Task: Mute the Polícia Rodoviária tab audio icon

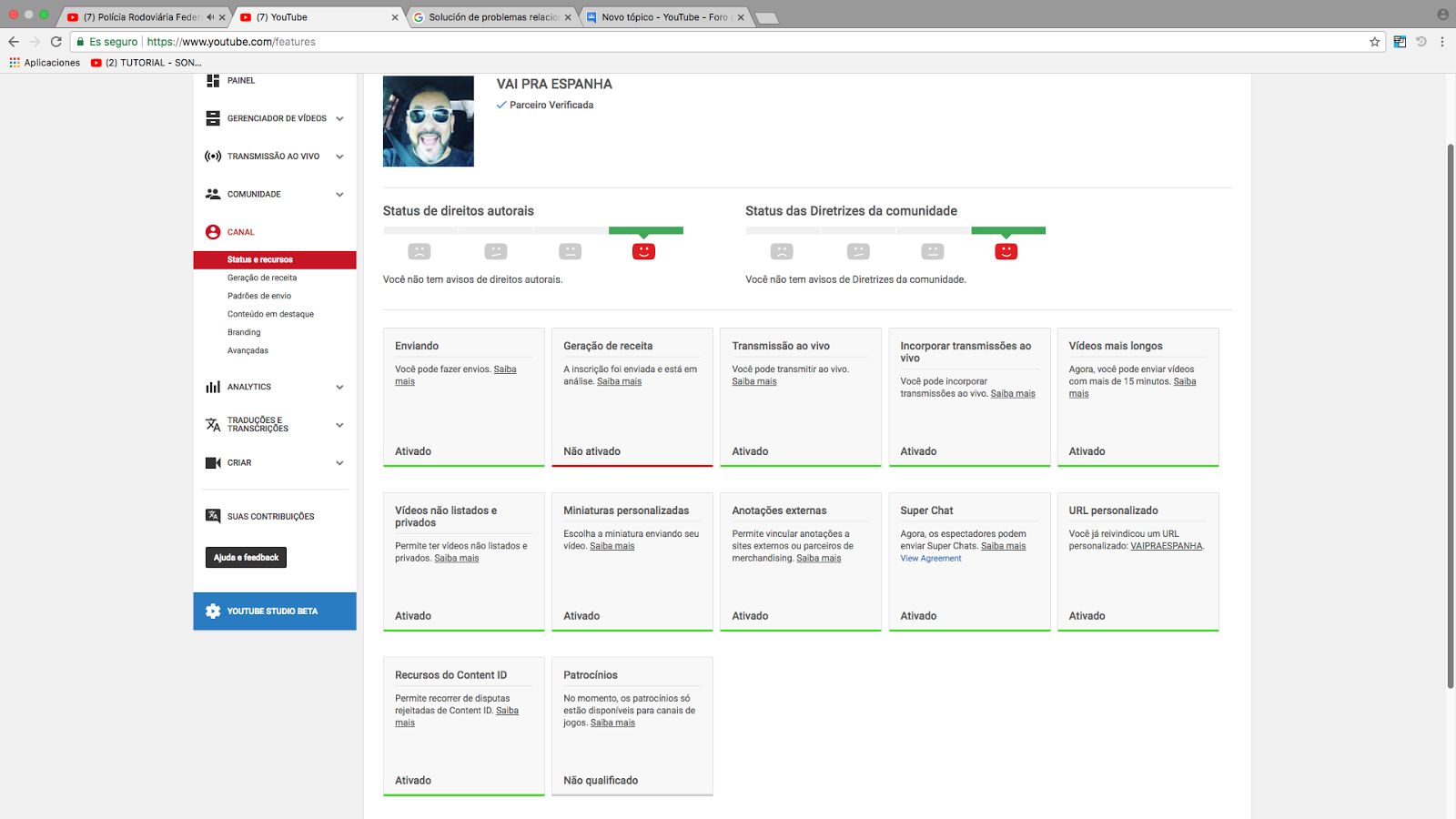Action: pos(210,17)
